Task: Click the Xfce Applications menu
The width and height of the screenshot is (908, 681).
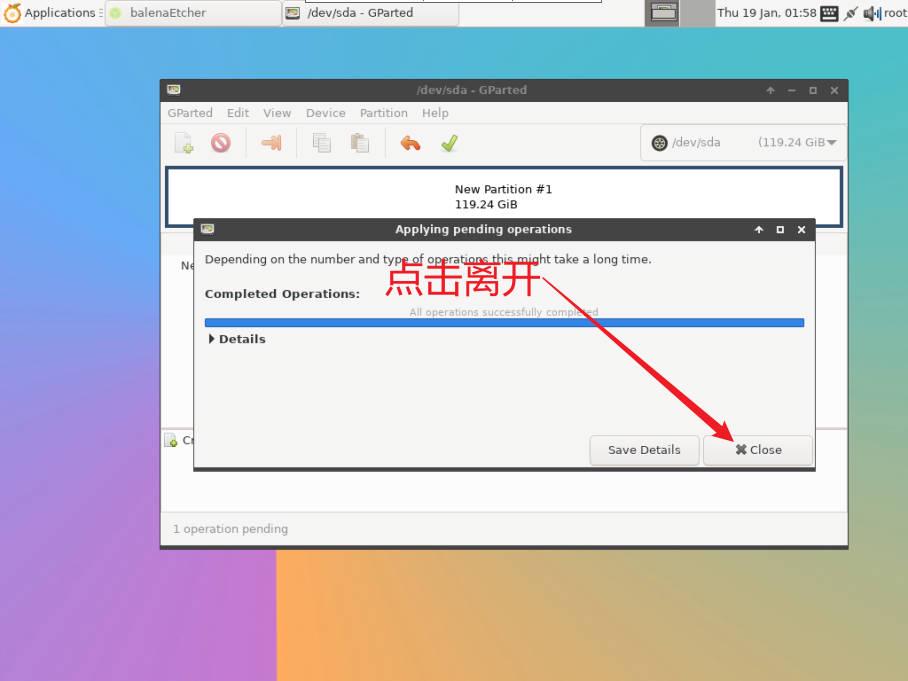Action: tap(52, 13)
